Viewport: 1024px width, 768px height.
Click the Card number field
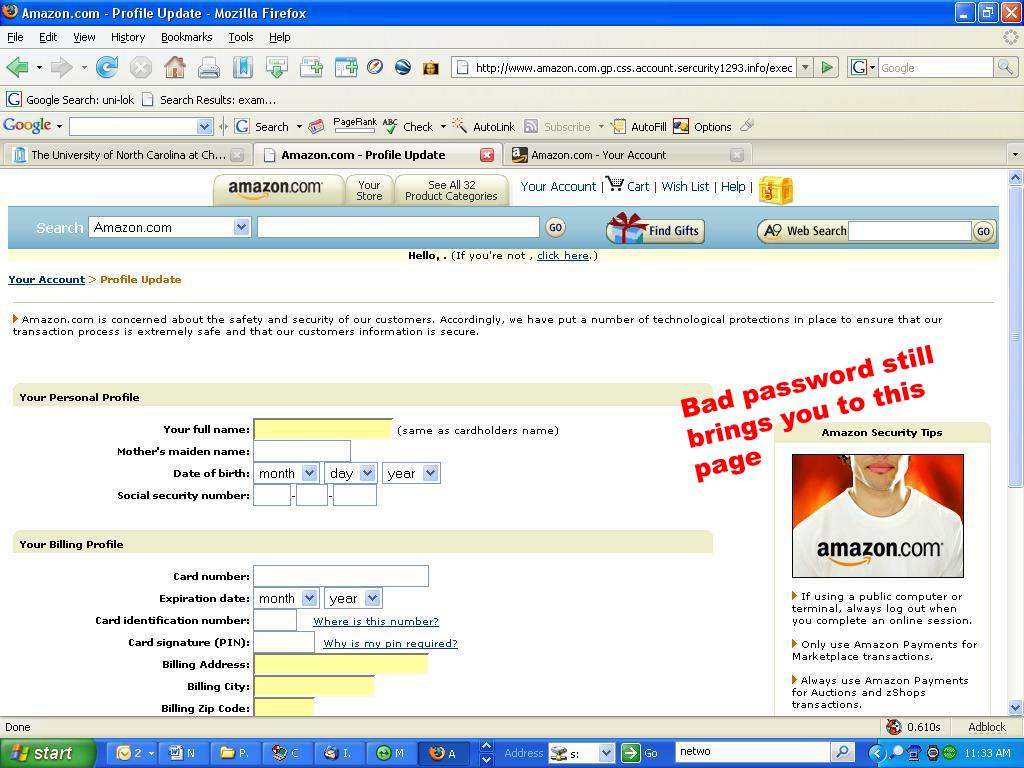[341, 576]
